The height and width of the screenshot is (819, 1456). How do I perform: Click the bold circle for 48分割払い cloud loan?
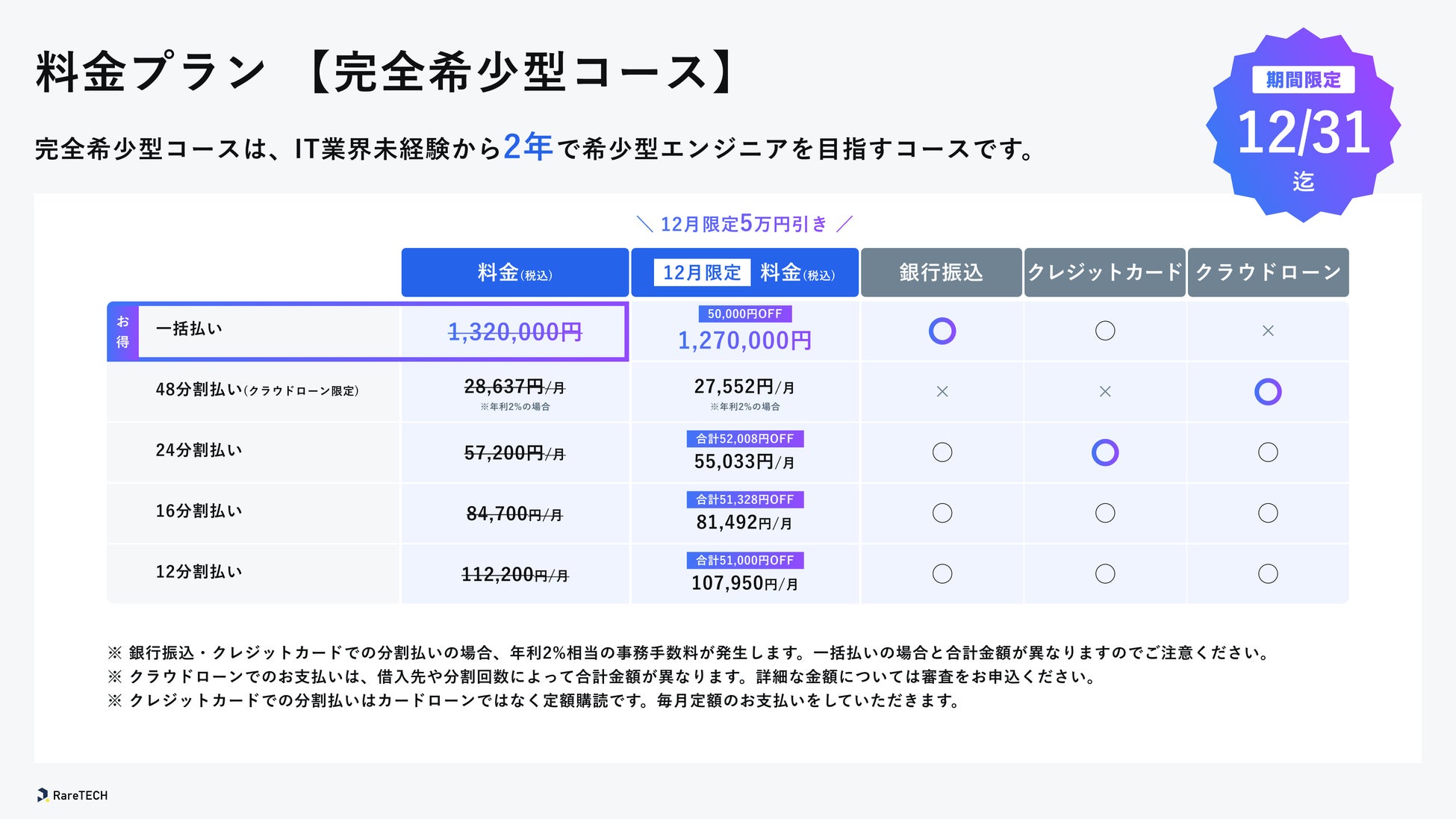[1268, 392]
